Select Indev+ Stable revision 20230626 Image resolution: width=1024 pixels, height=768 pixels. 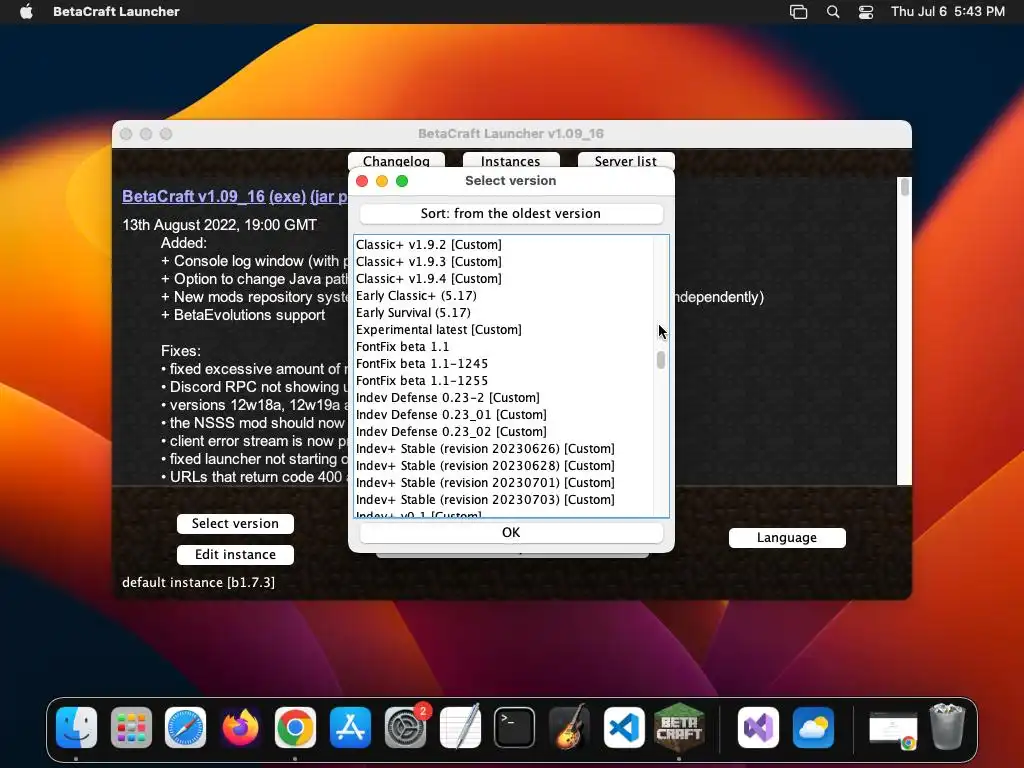click(504, 448)
